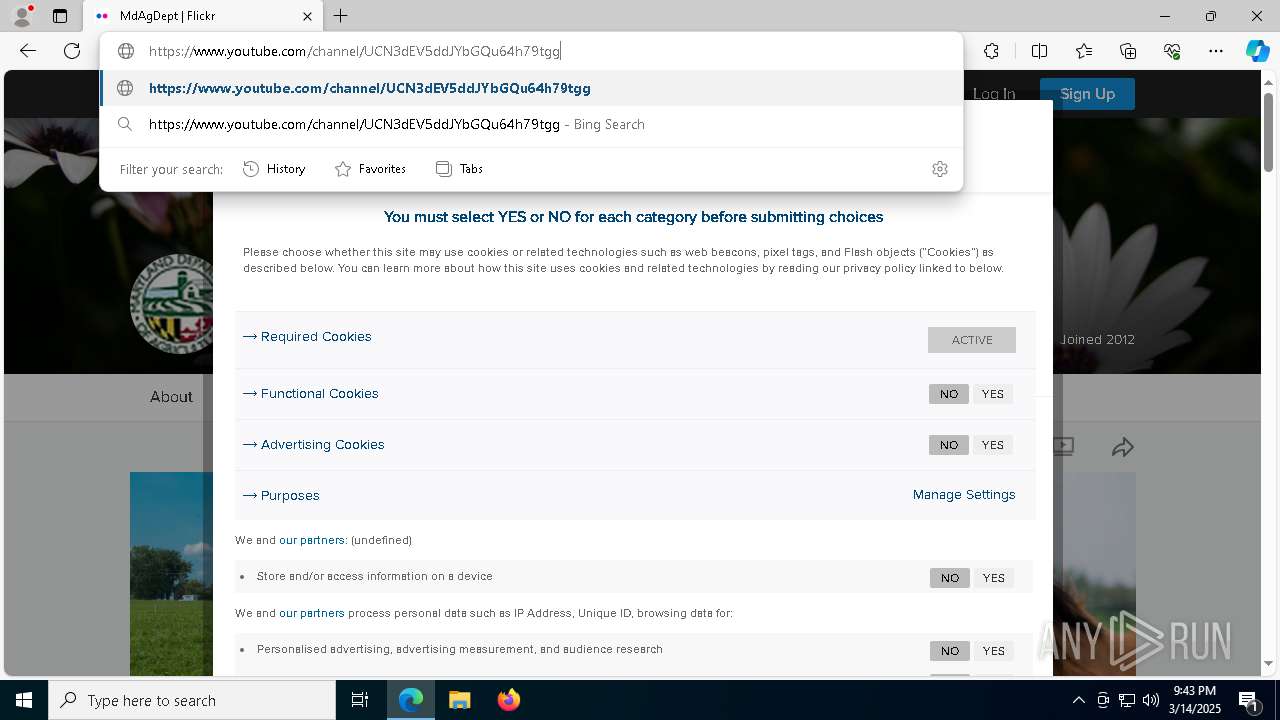The height and width of the screenshot is (720, 1280).
Task: Open the tab actions menu icon
Action: click(60, 16)
